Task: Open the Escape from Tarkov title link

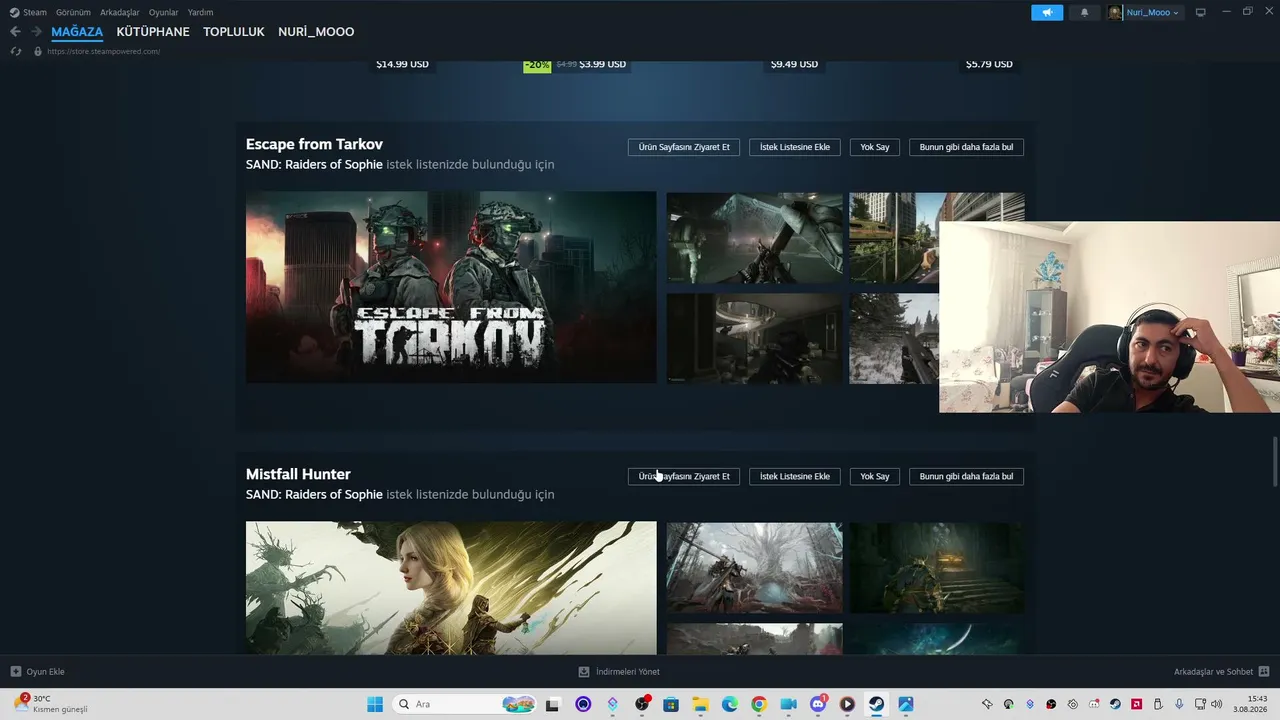Action: click(314, 144)
